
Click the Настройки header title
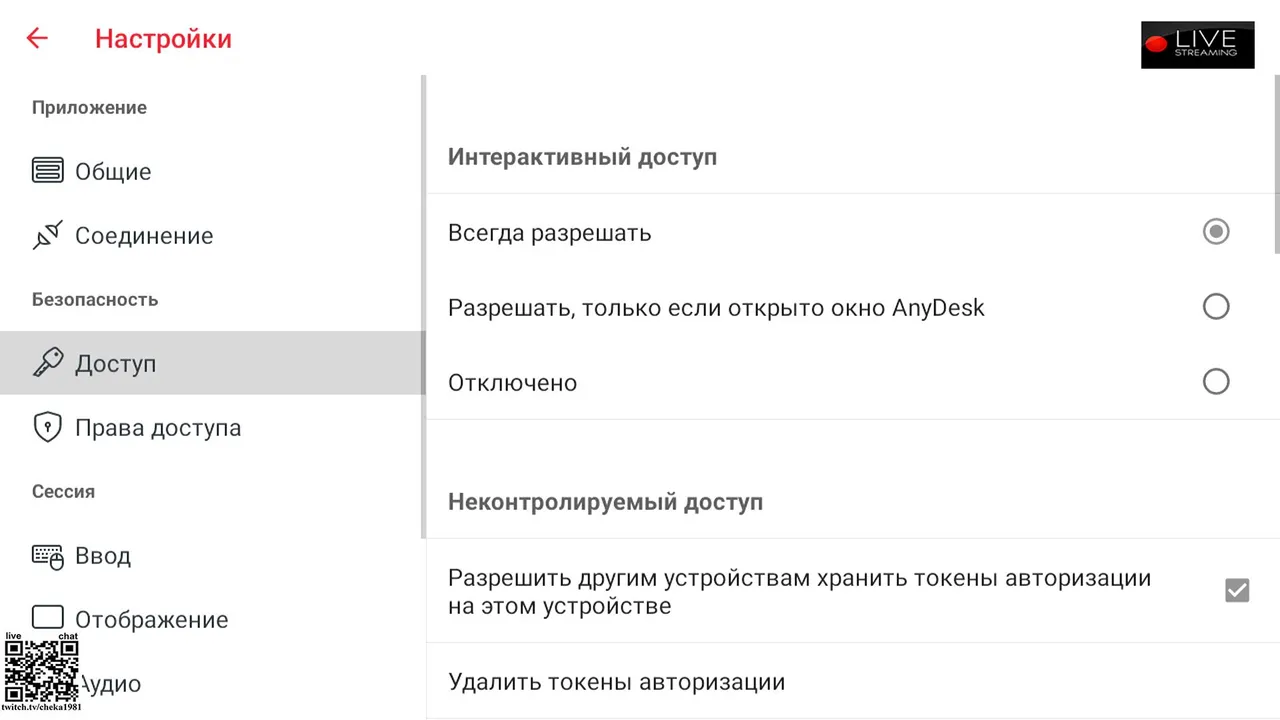click(163, 39)
